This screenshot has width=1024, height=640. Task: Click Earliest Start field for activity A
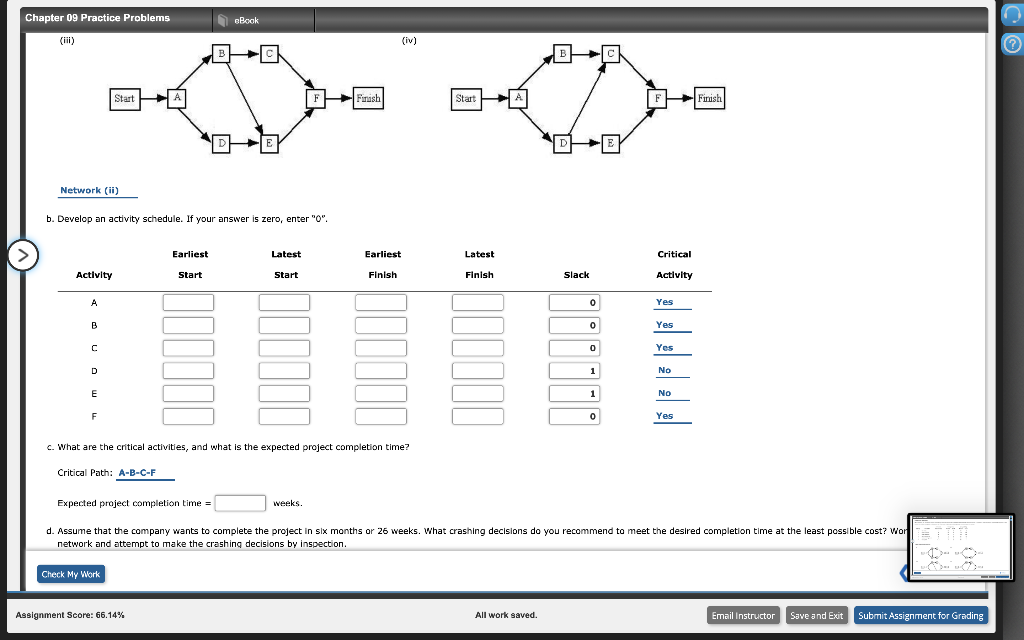(189, 301)
